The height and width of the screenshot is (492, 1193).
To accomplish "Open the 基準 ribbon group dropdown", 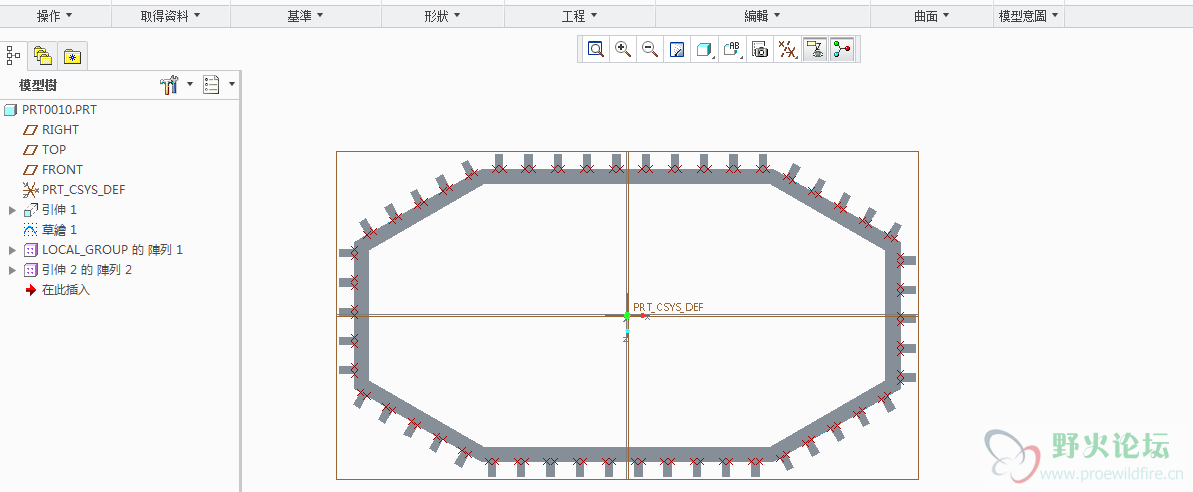I will (305, 16).
